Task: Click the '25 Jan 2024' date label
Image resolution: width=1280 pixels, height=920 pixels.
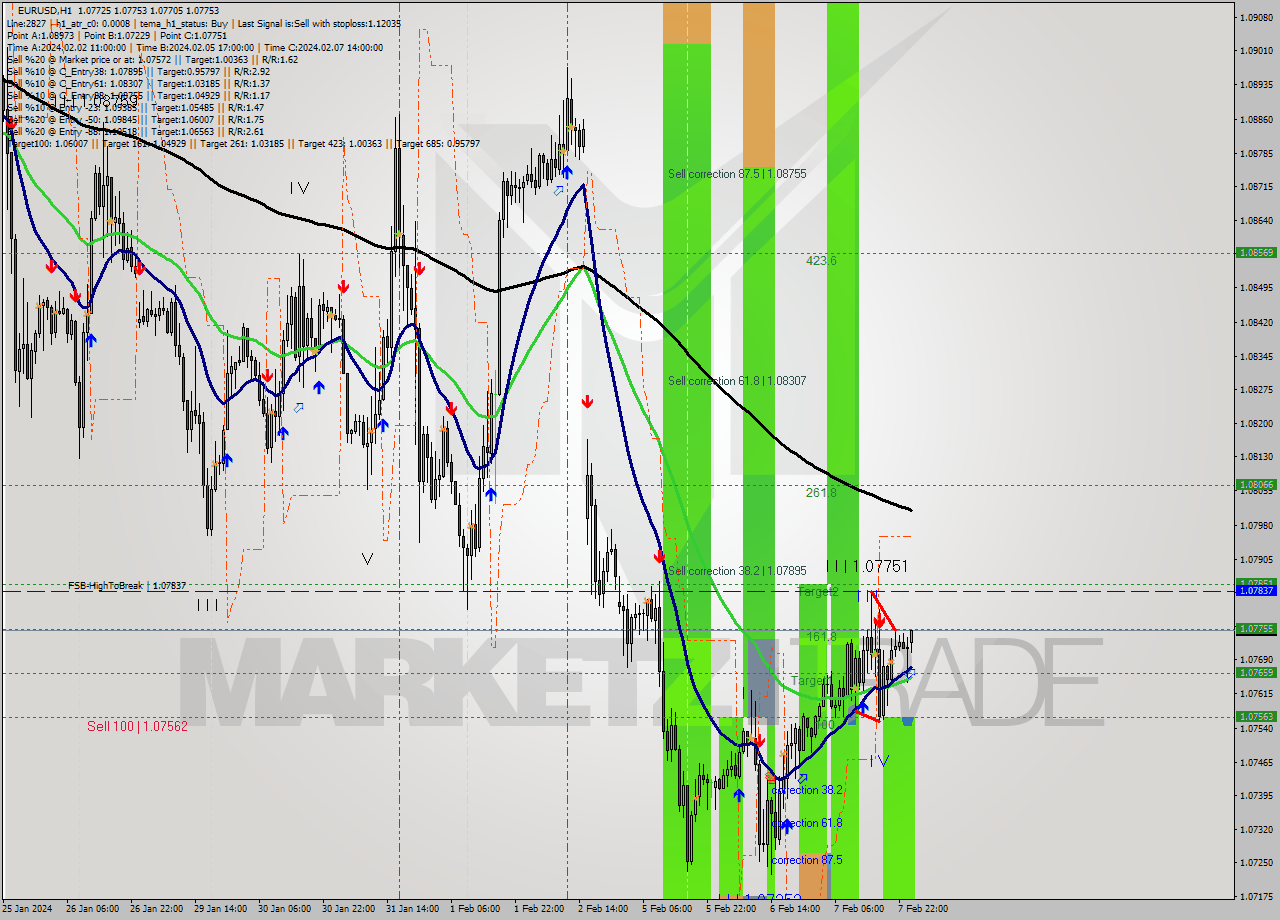Action: point(25,909)
